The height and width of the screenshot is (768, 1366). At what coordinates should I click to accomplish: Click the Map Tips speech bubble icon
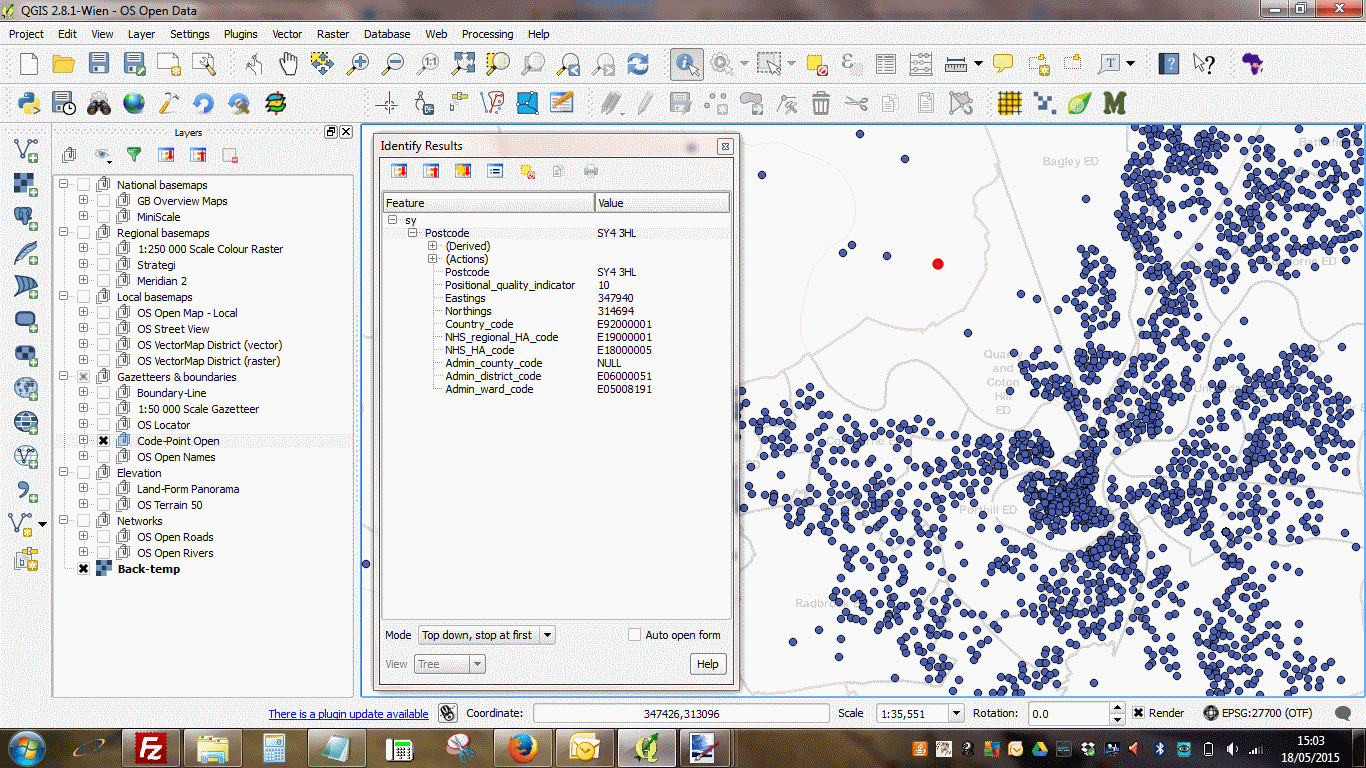(x=1003, y=64)
